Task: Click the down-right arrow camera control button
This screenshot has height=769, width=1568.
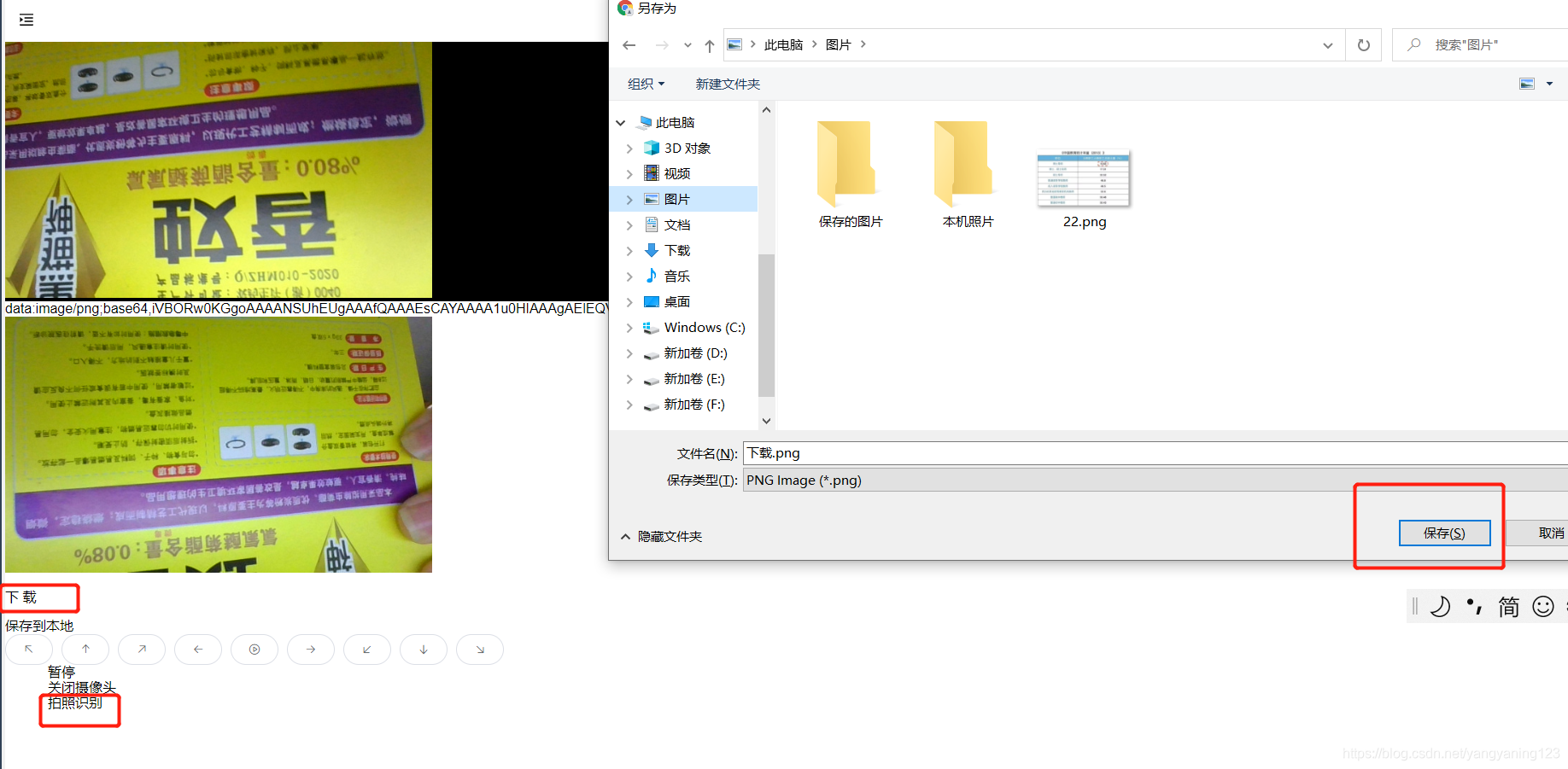Action: coord(480,650)
